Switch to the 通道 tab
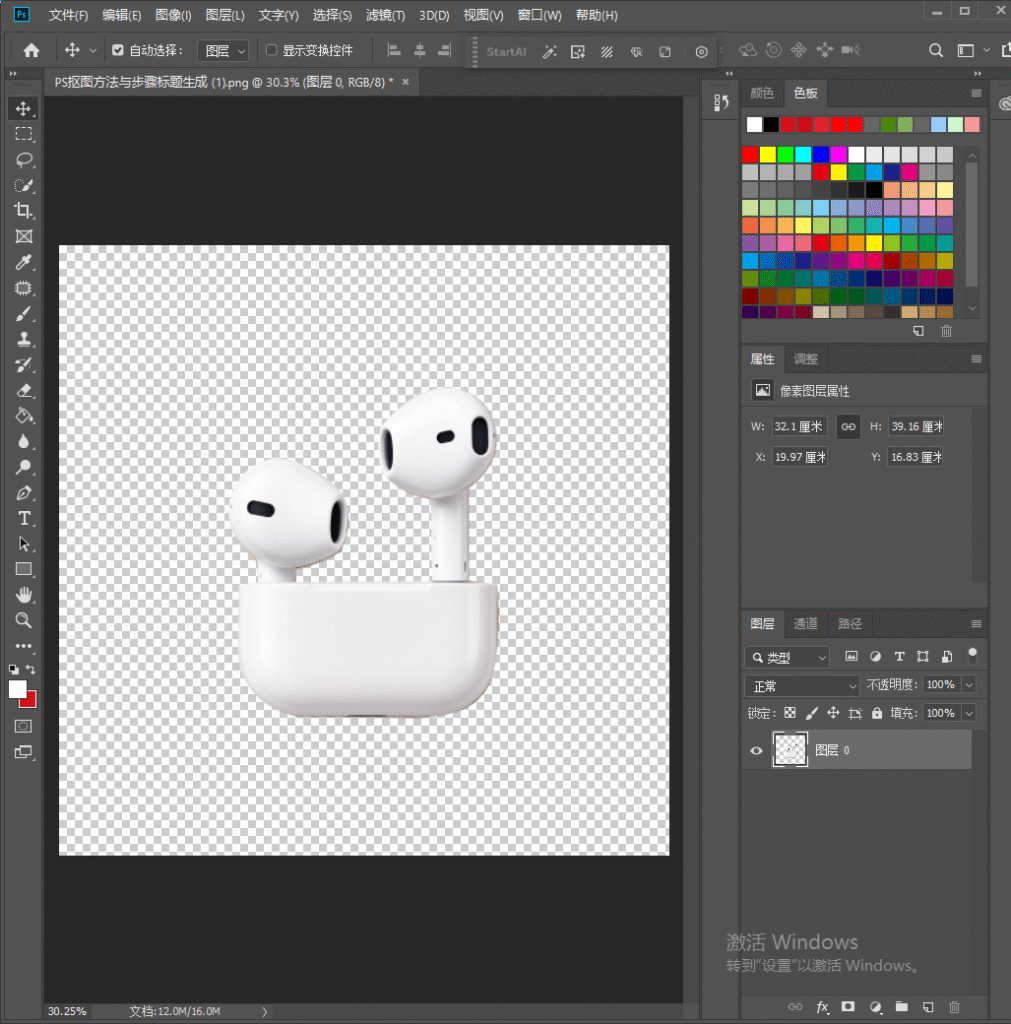The width and height of the screenshot is (1011, 1024). pos(805,624)
